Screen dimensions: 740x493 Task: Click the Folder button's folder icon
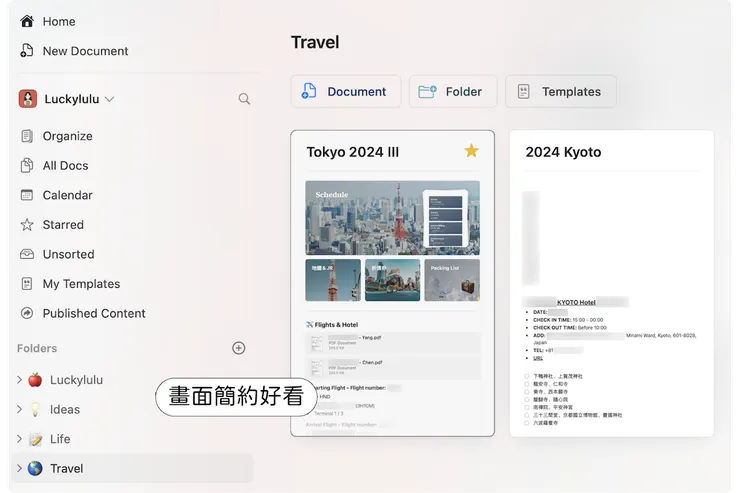click(x=427, y=91)
